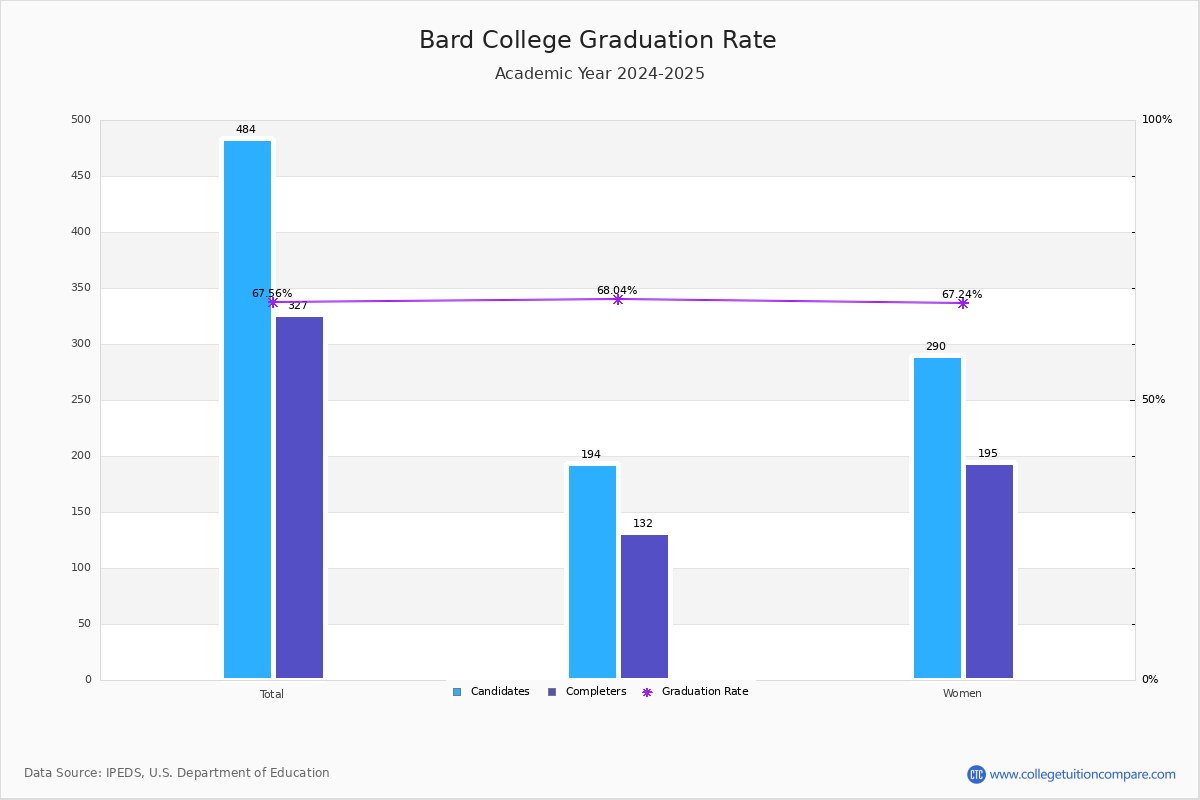Select the Total candidates bar (484)
Screen dimensions: 1200x800
click(x=247, y=409)
